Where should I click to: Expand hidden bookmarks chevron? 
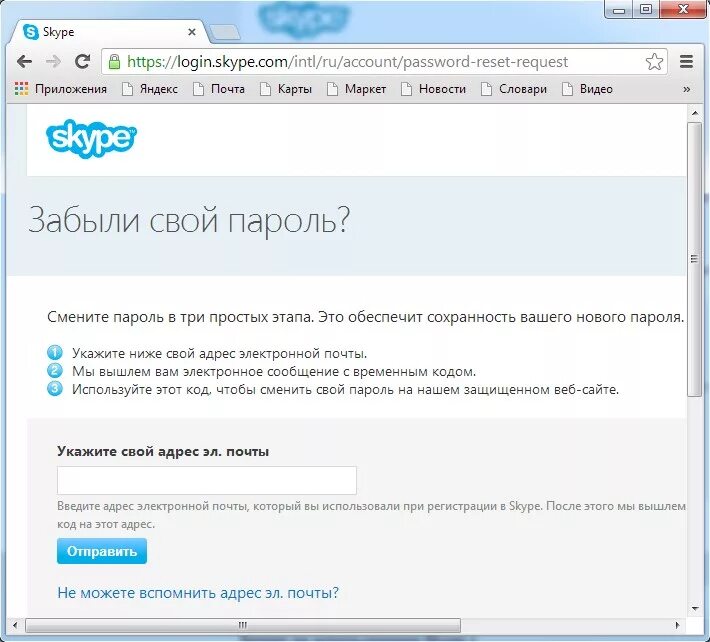(686, 89)
